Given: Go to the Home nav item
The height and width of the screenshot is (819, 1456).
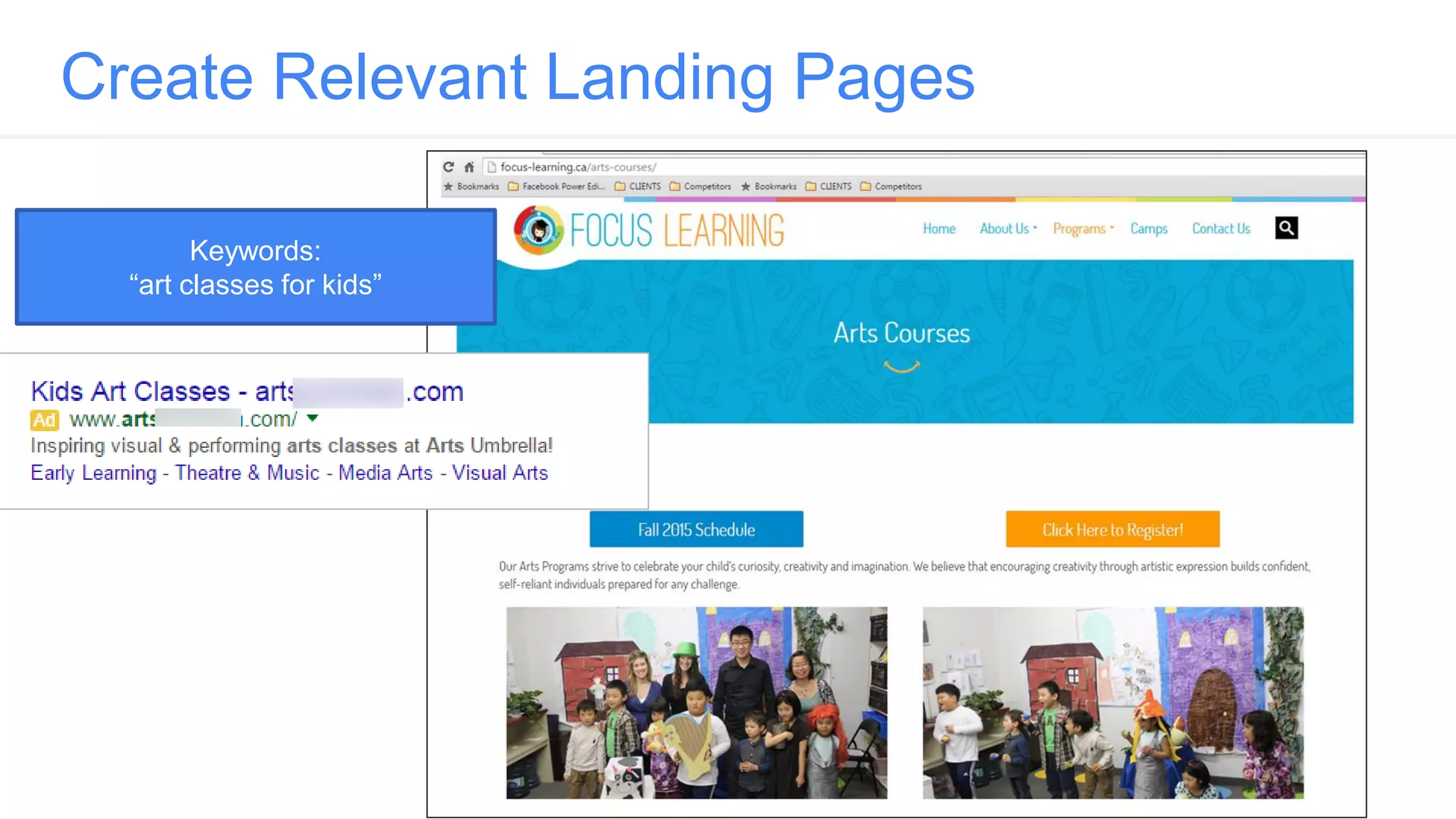Looking at the screenshot, I should (x=939, y=229).
